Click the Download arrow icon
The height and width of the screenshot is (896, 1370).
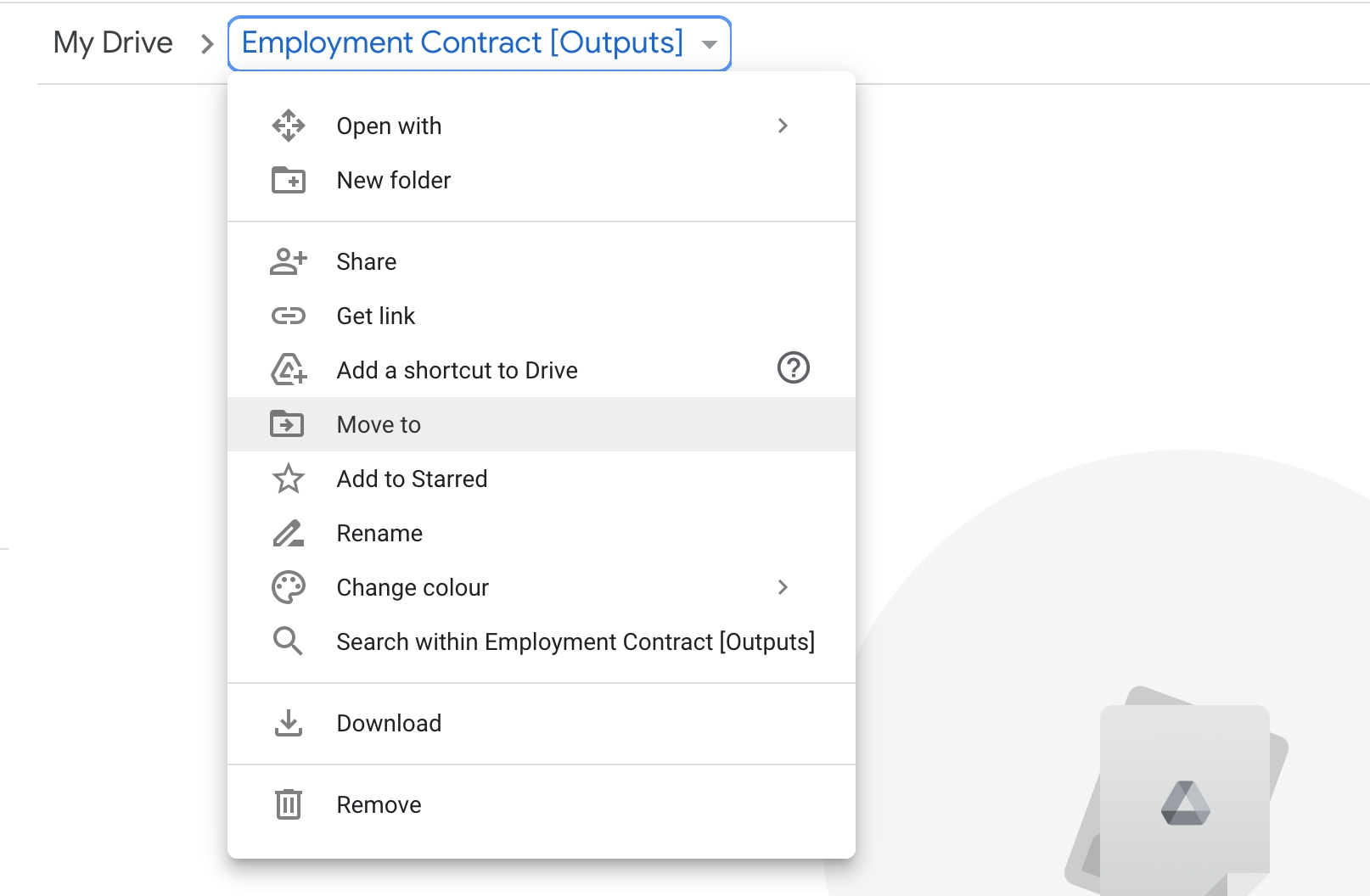(x=289, y=723)
